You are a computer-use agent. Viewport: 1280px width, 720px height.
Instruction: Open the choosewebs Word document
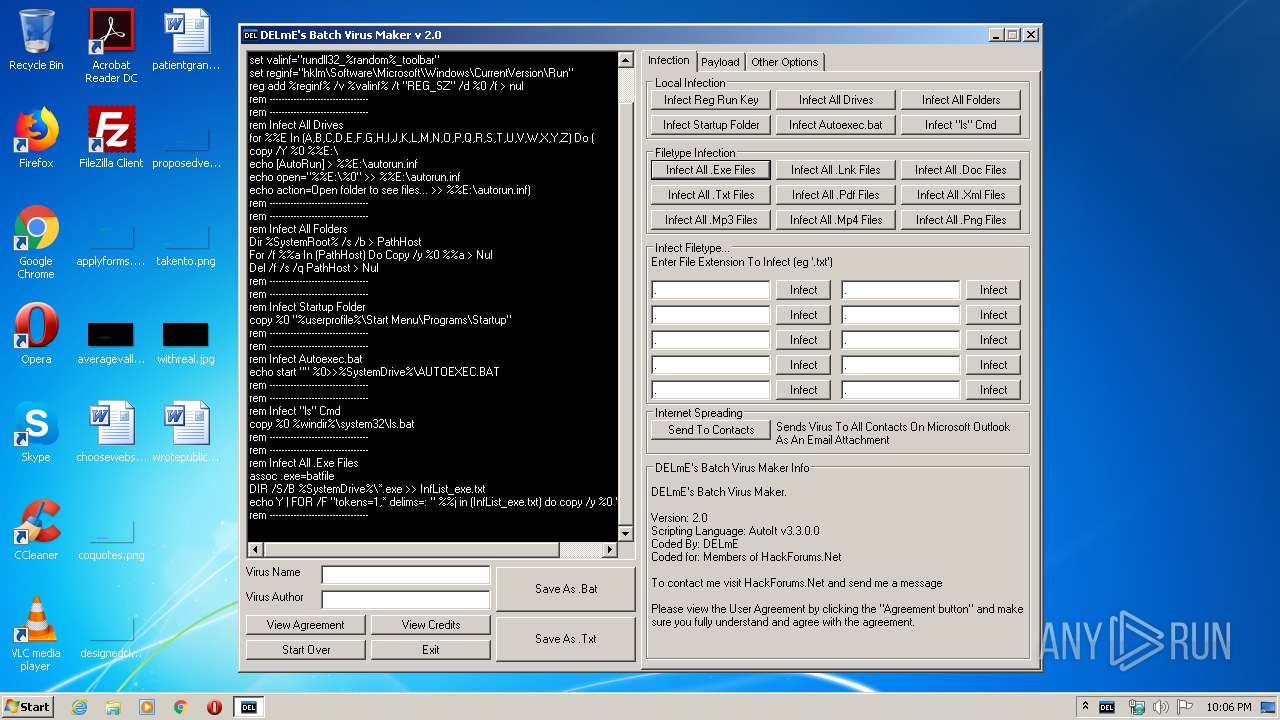click(x=111, y=432)
